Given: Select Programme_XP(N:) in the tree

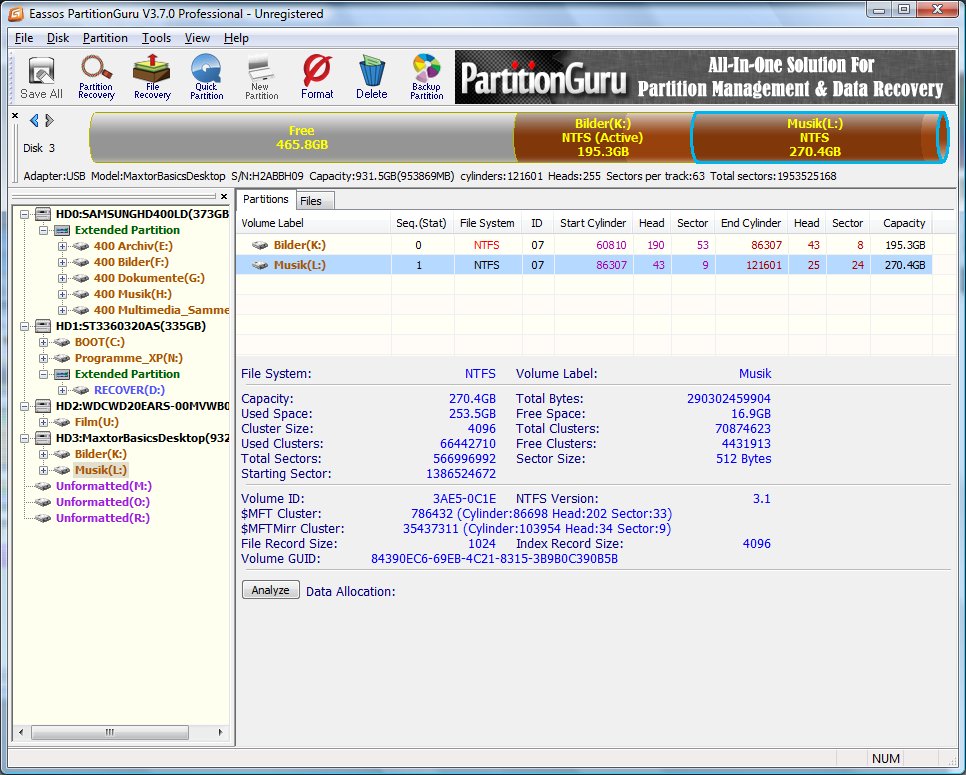Looking at the screenshot, I should [x=129, y=358].
